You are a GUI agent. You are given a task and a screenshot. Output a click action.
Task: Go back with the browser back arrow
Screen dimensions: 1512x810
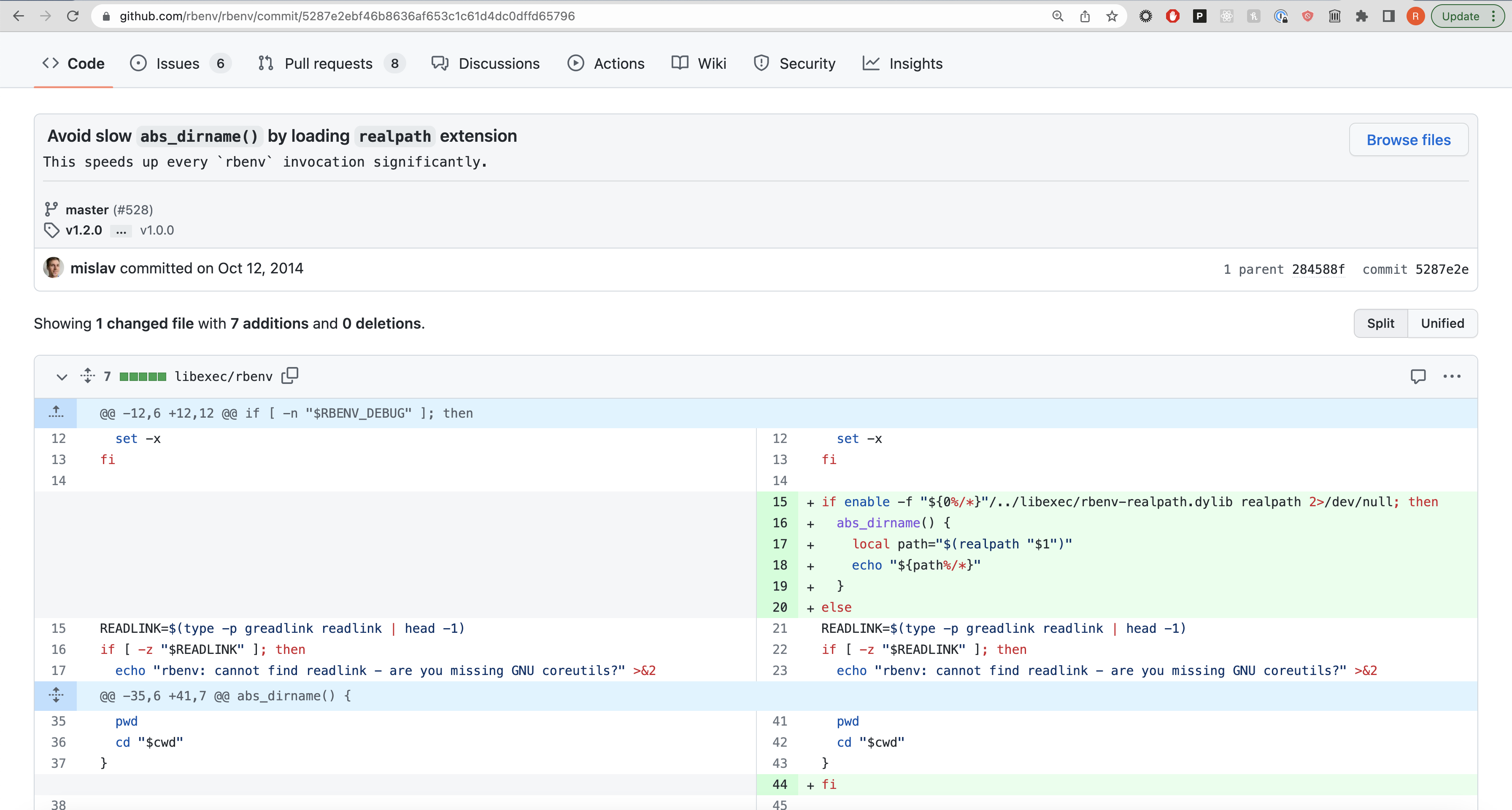click(19, 16)
